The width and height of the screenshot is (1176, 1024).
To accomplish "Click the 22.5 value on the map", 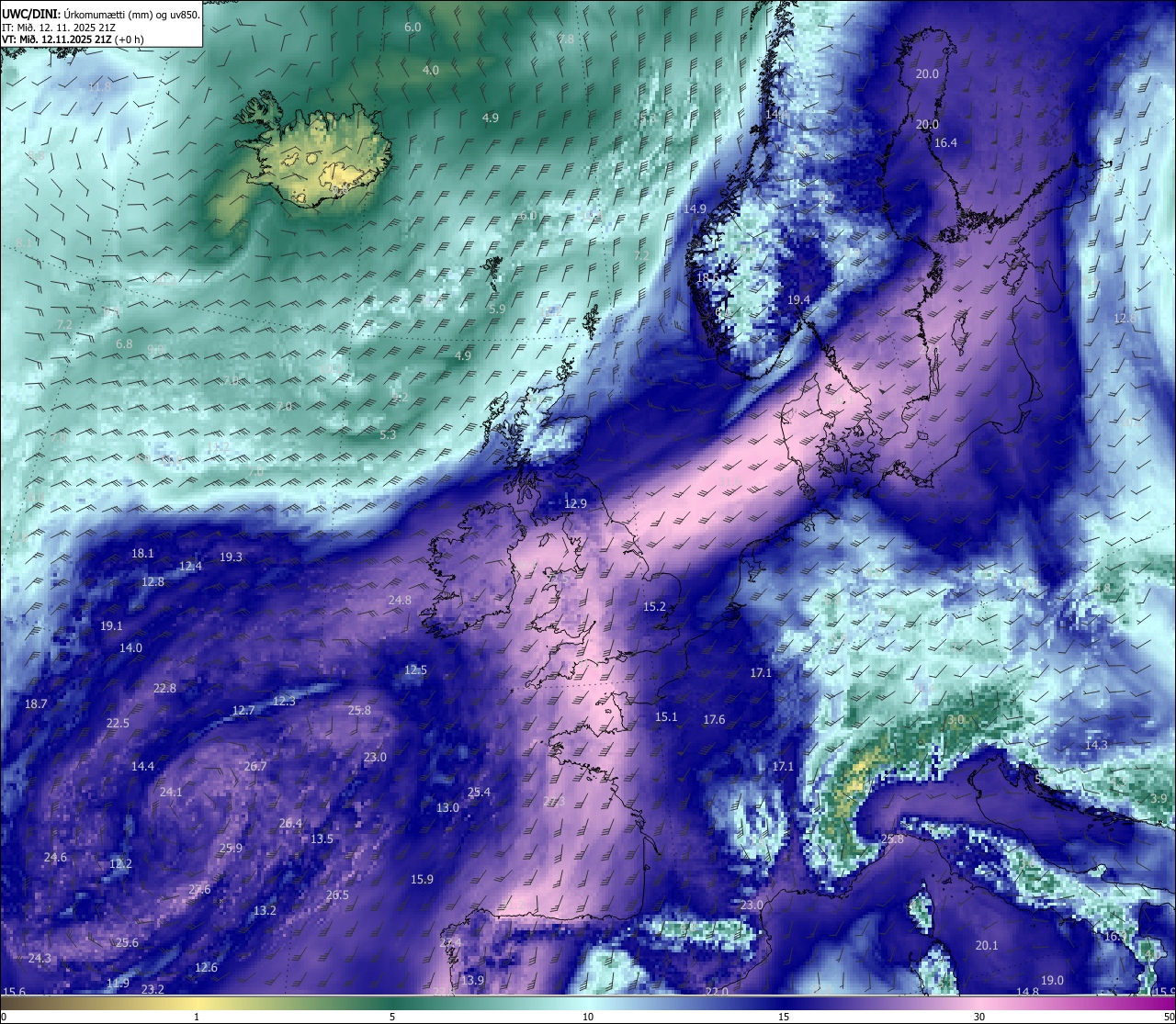I will coord(118,724).
